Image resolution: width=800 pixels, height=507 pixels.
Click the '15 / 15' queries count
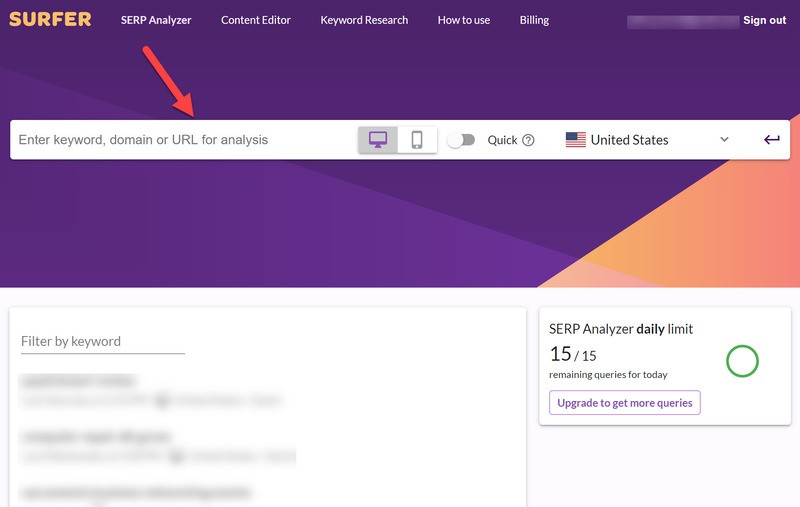[572, 354]
